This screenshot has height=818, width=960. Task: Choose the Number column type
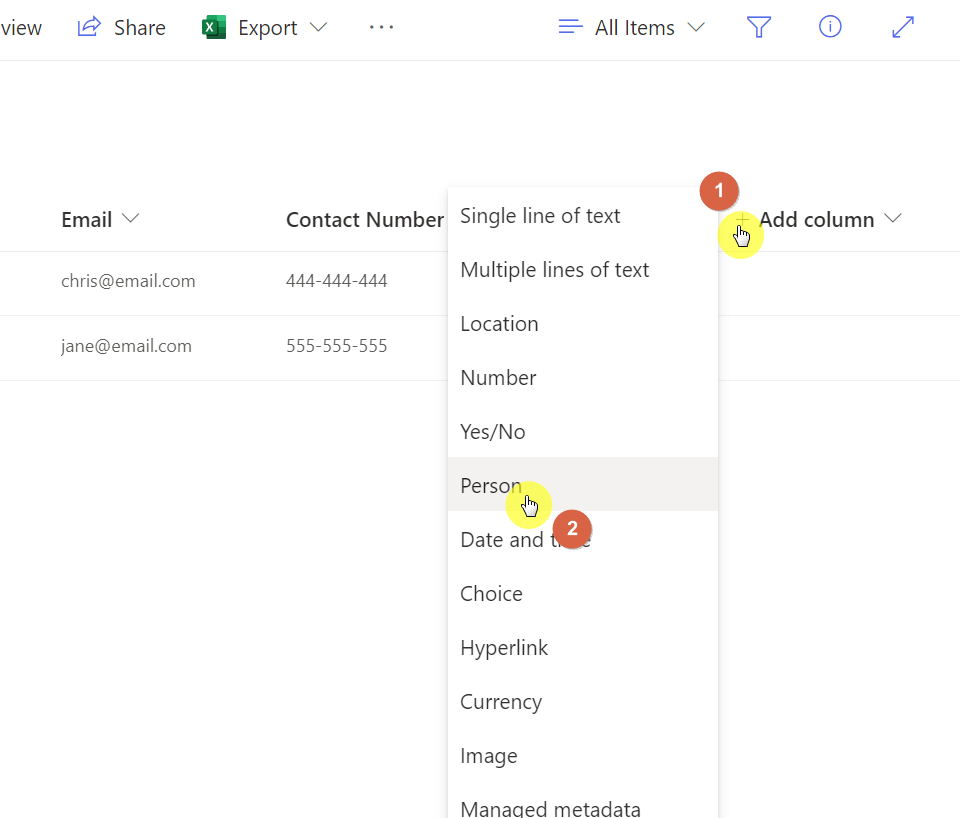point(583,378)
